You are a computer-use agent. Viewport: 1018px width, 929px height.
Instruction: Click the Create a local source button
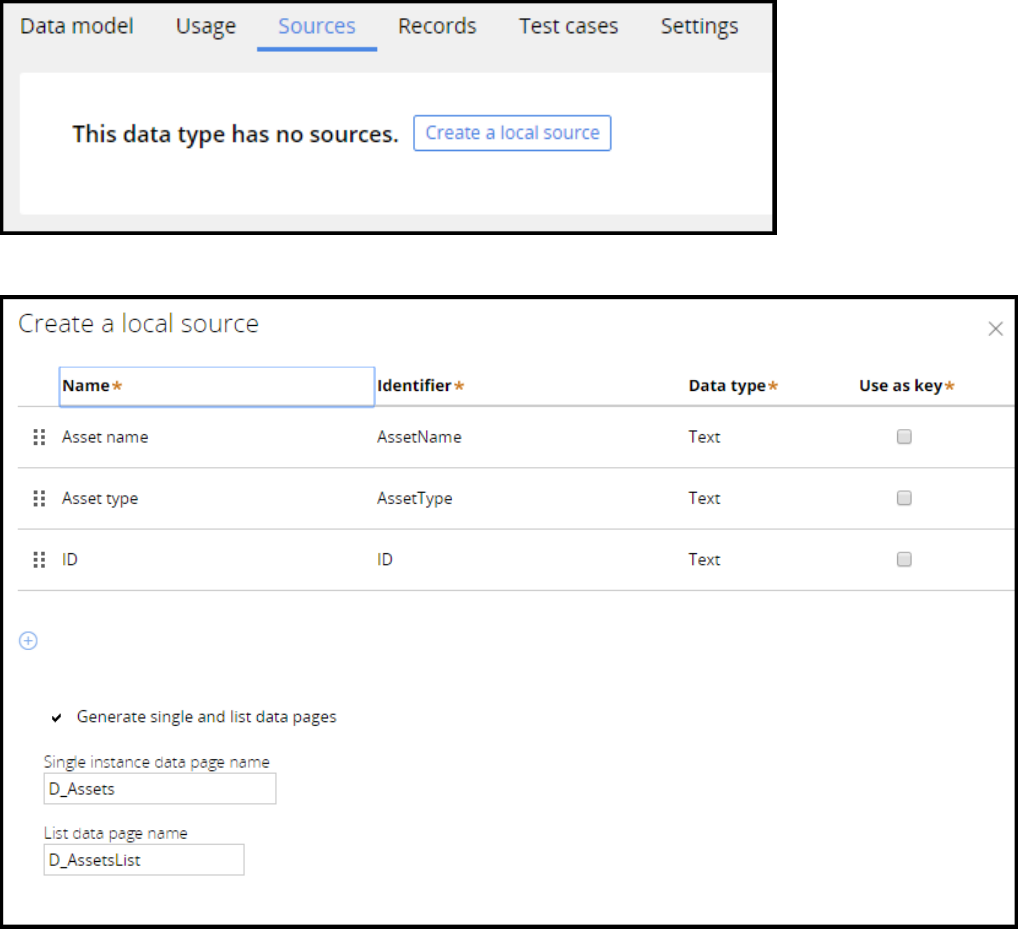(512, 133)
